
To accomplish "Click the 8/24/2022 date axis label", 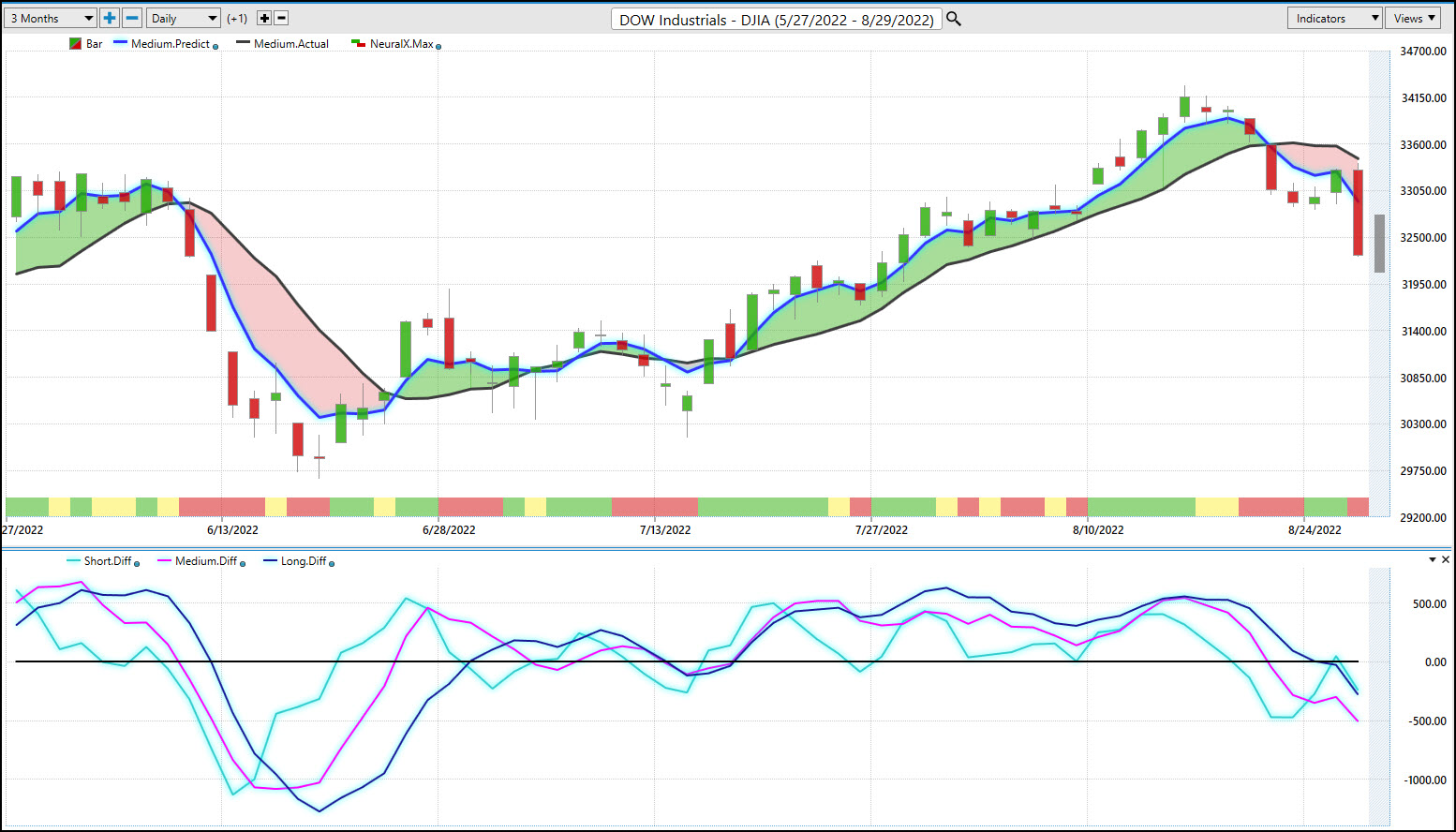I will pyautogui.click(x=1315, y=529).
